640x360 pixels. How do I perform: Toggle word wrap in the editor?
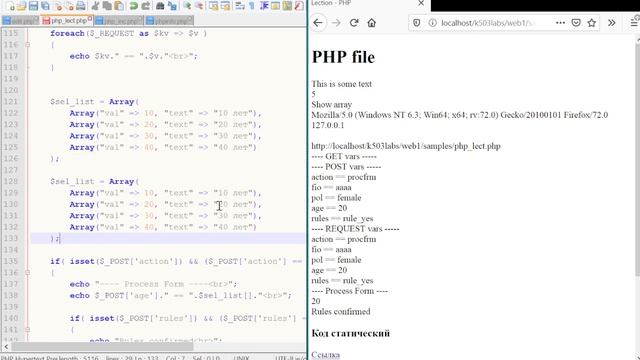(240, 6)
